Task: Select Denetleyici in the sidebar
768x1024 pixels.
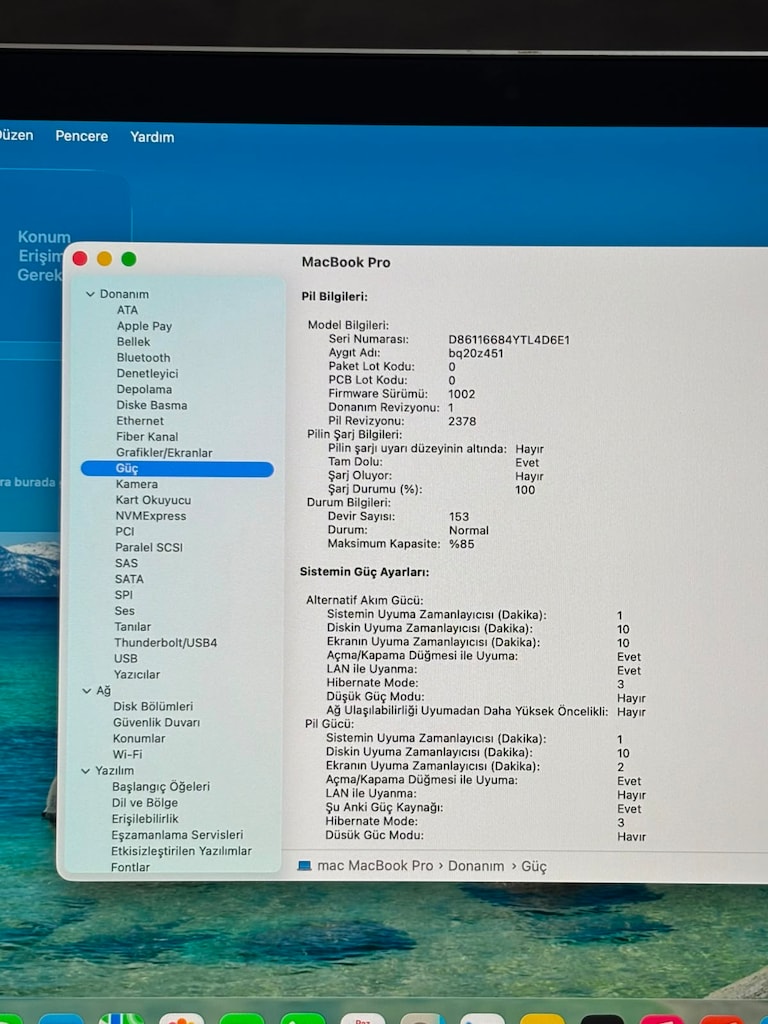Action: pyautogui.click(x=147, y=374)
